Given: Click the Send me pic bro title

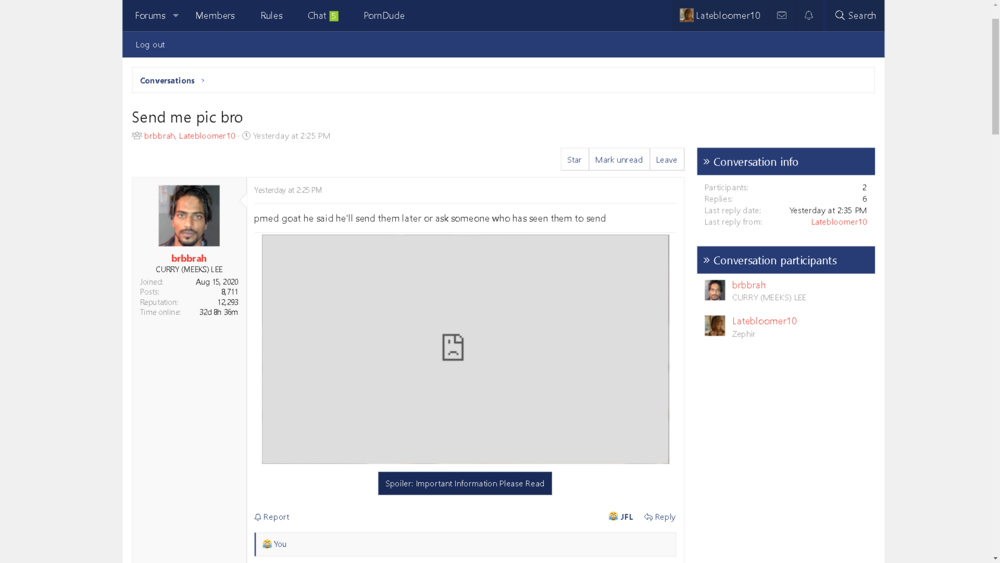Looking at the screenshot, I should 187,117.
